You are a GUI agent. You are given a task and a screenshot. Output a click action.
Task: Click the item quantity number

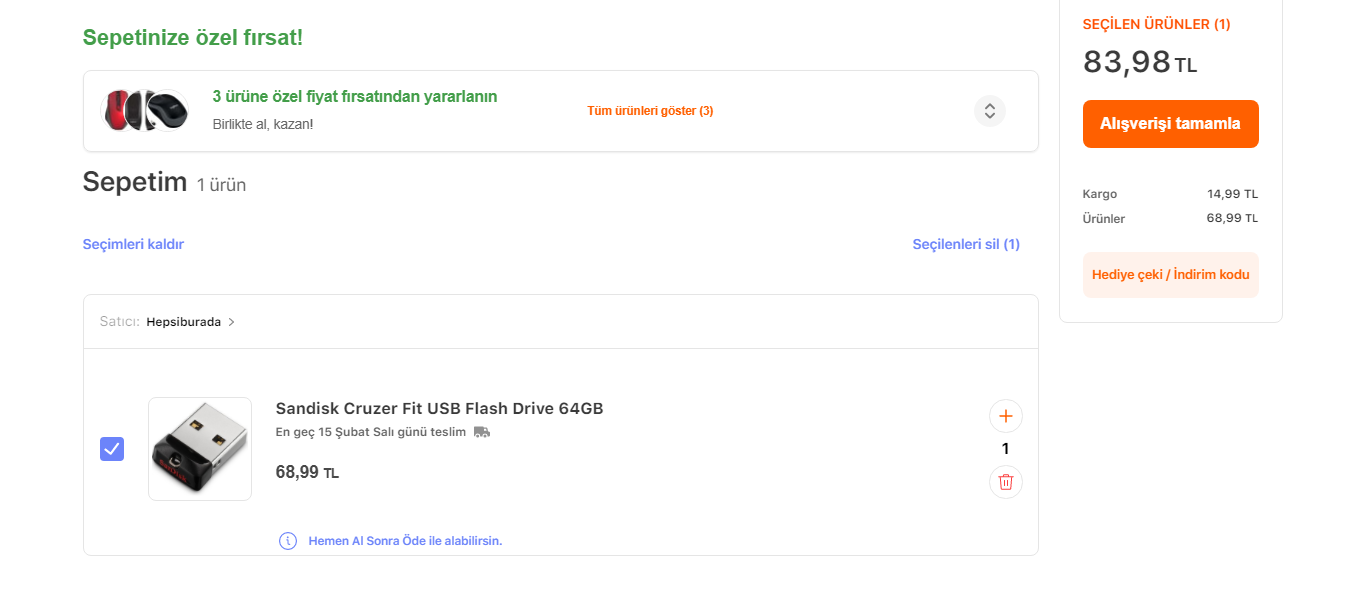(x=1005, y=449)
